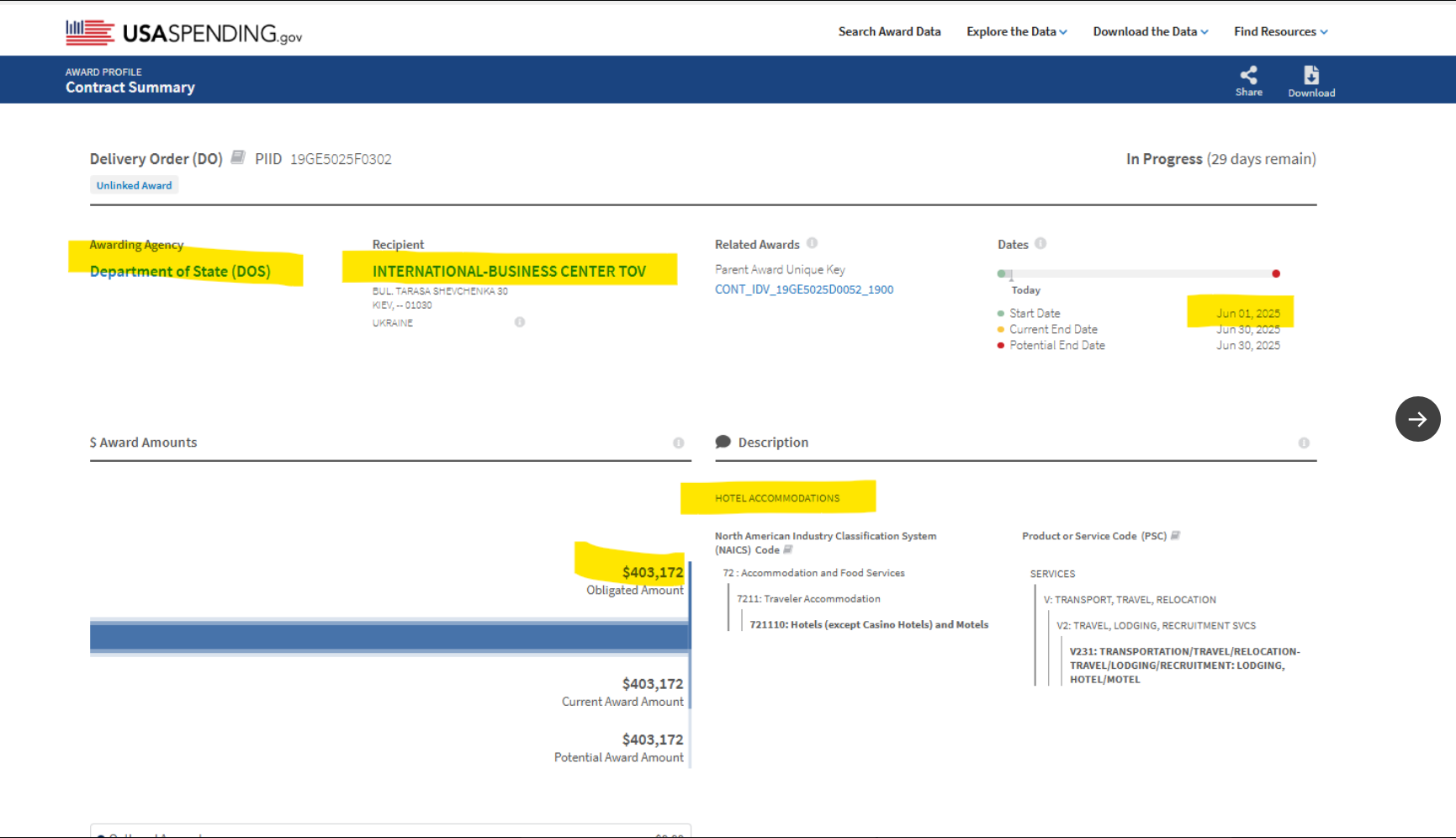Click Current End Date label

(1053, 329)
